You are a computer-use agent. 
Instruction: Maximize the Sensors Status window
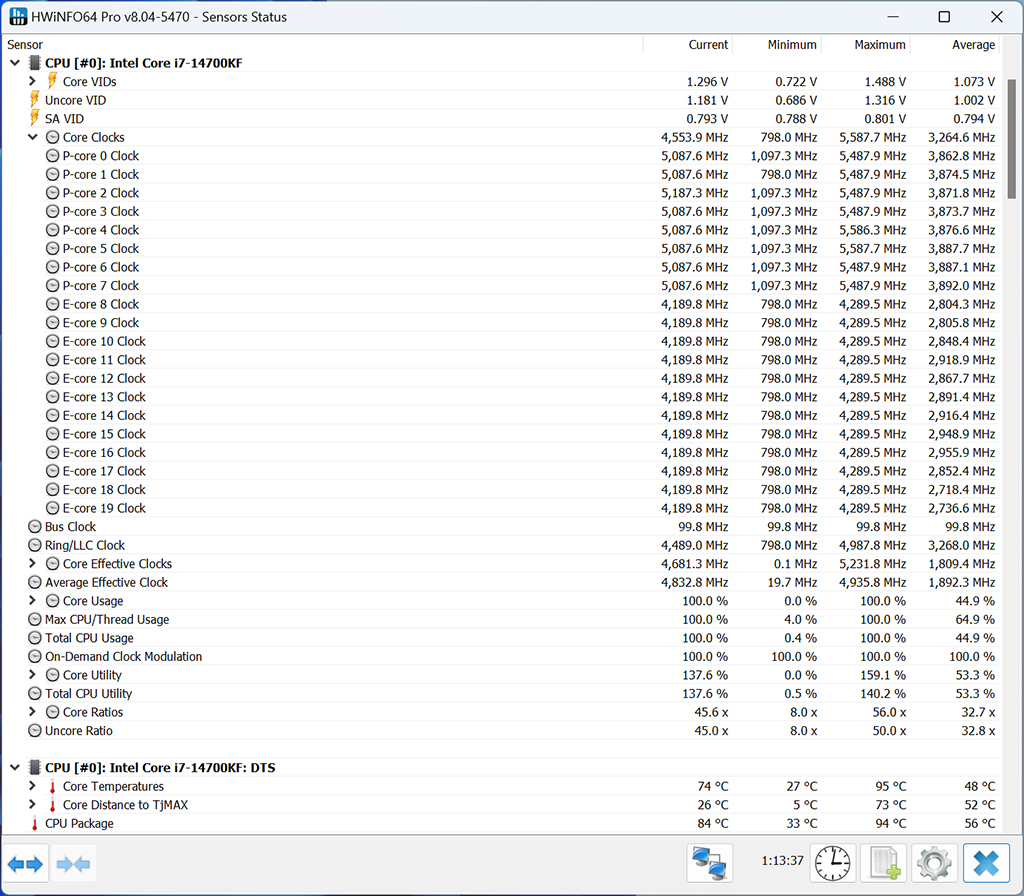[944, 16]
